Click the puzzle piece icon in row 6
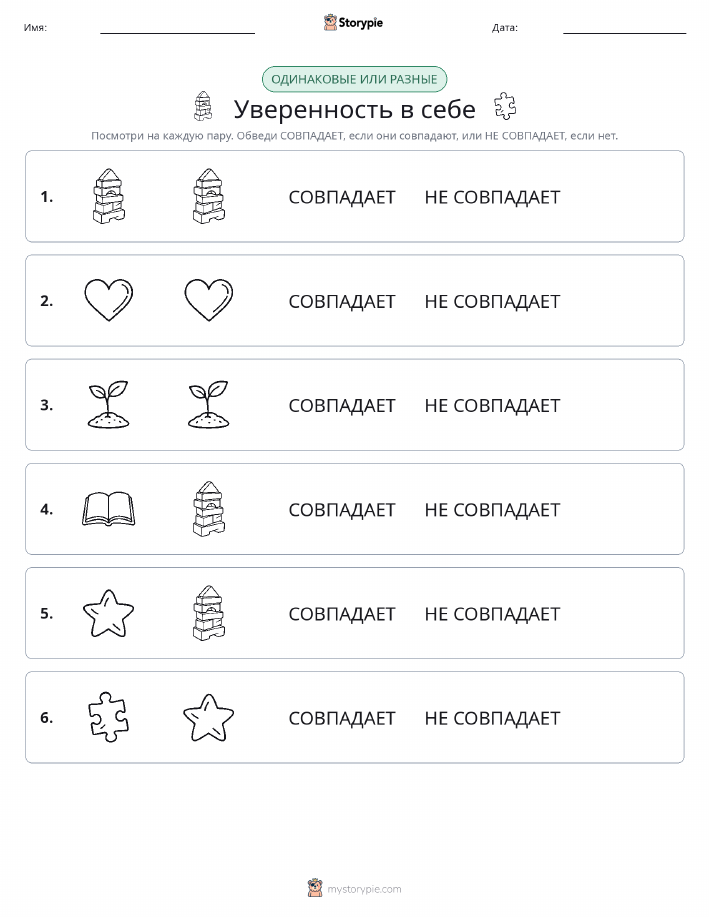 108,718
